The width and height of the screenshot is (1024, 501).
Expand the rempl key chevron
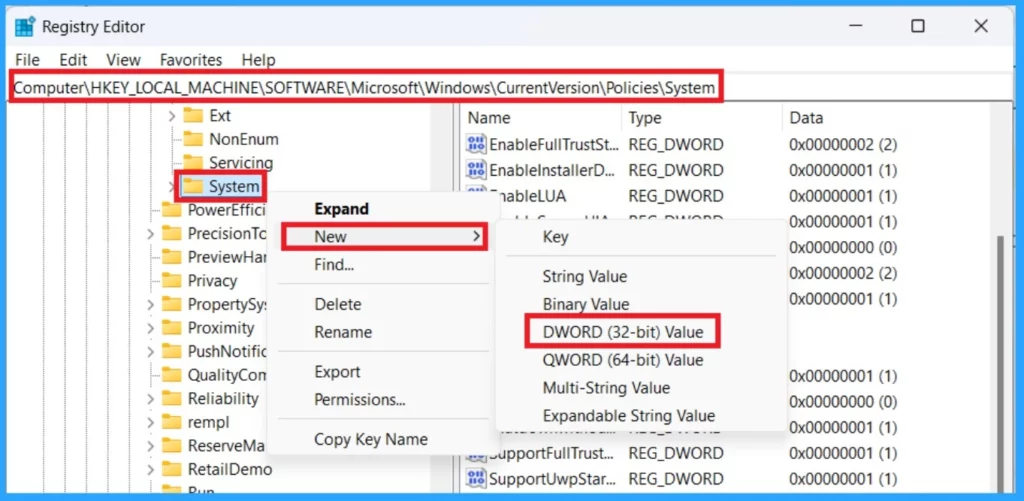point(150,422)
